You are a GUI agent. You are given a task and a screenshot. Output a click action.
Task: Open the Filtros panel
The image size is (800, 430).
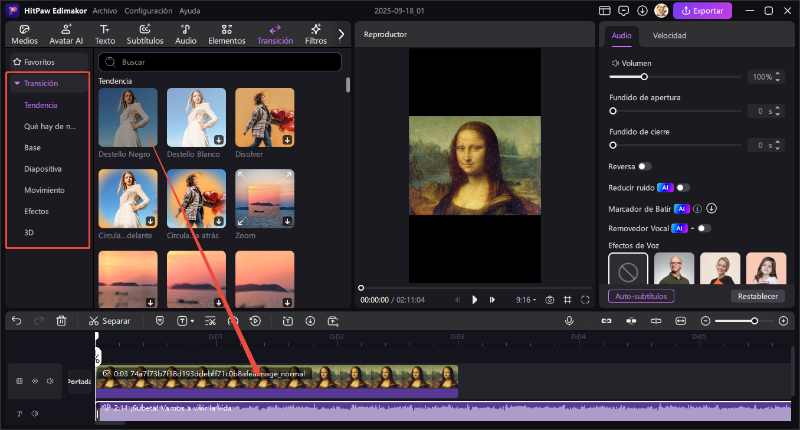(x=316, y=35)
